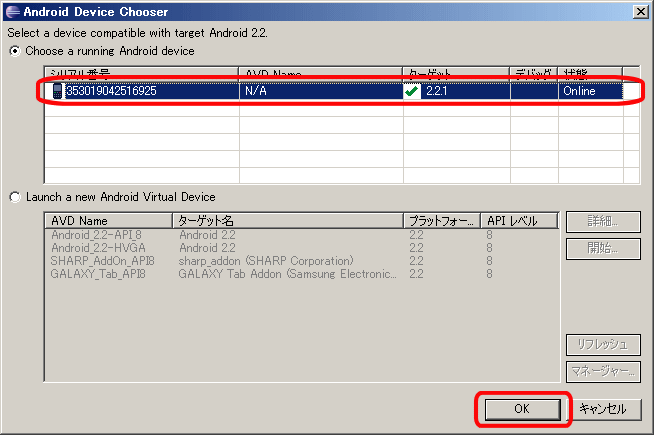Image resolution: width=654 pixels, height=435 pixels.
Task: Close the Android Device Chooser dialog
Action: click(641, 12)
